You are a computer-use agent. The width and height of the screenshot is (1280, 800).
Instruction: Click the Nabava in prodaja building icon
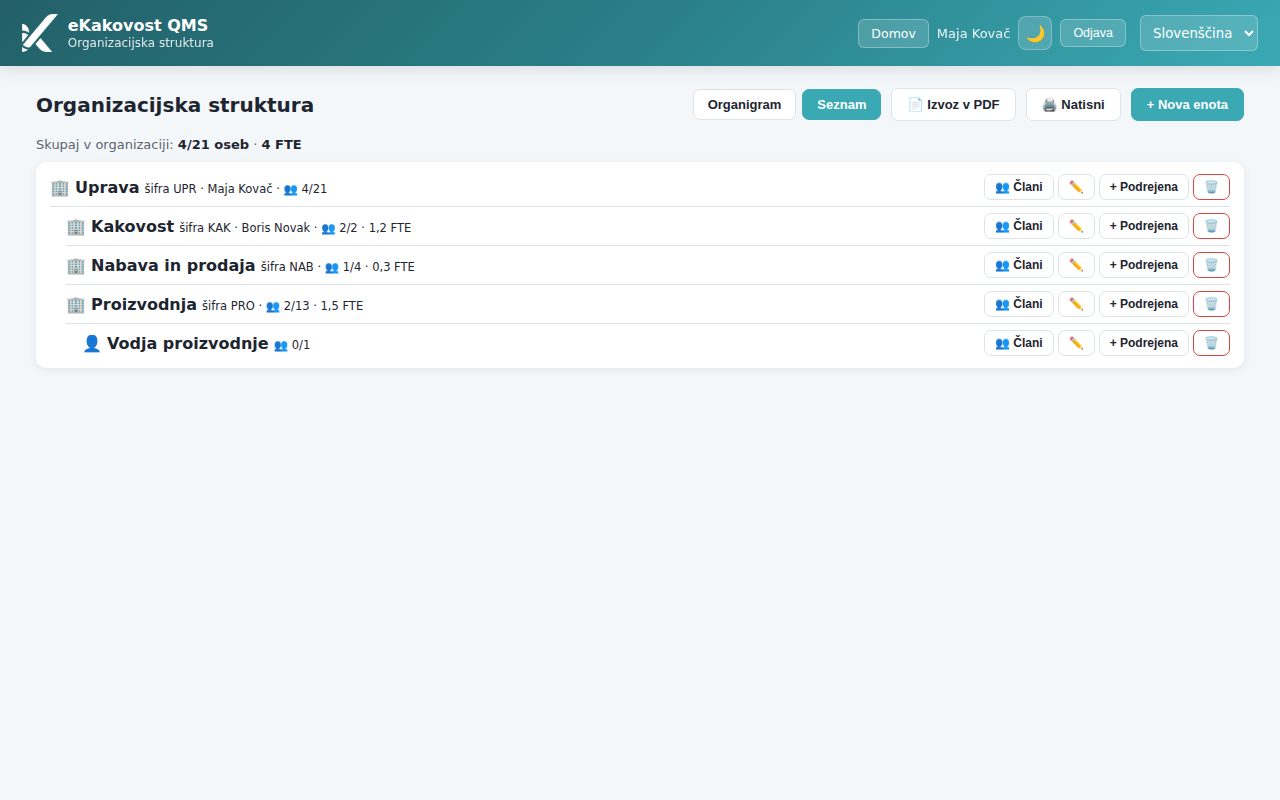pyautogui.click(x=76, y=265)
